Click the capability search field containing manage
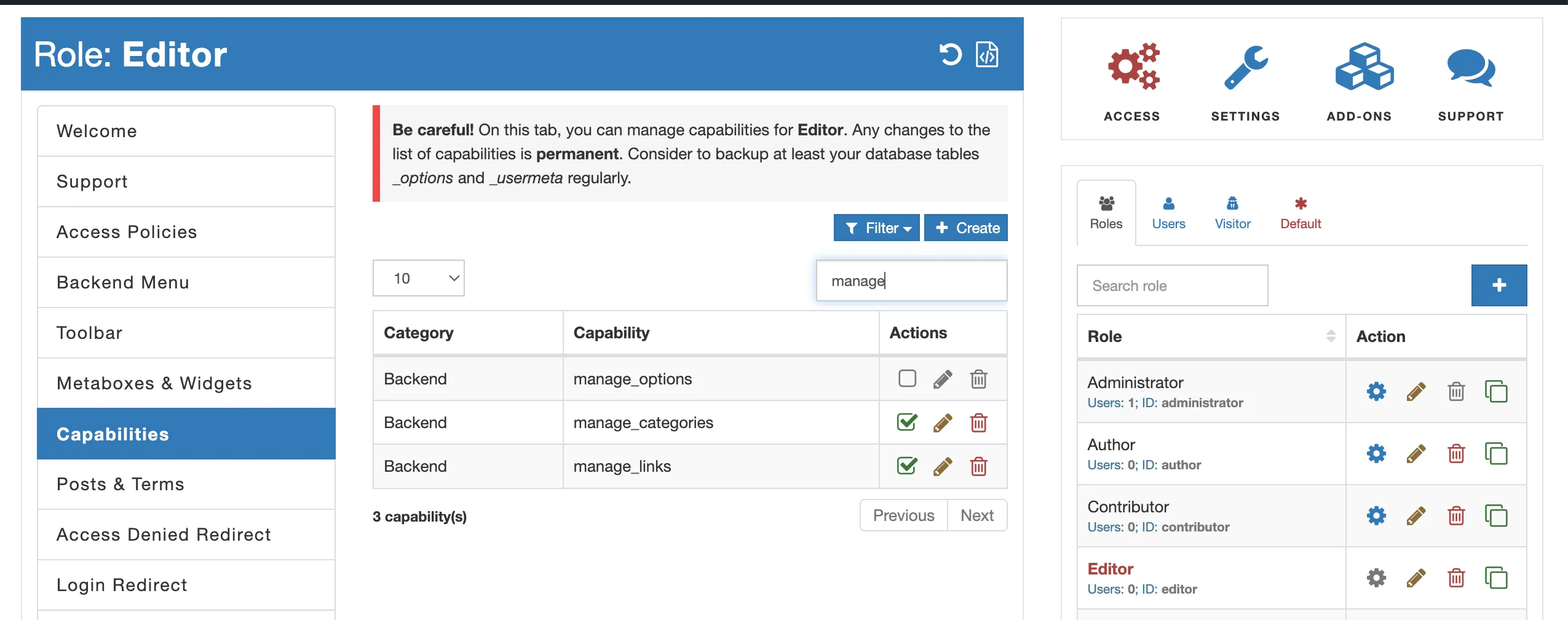The image size is (1568, 620). tap(911, 281)
